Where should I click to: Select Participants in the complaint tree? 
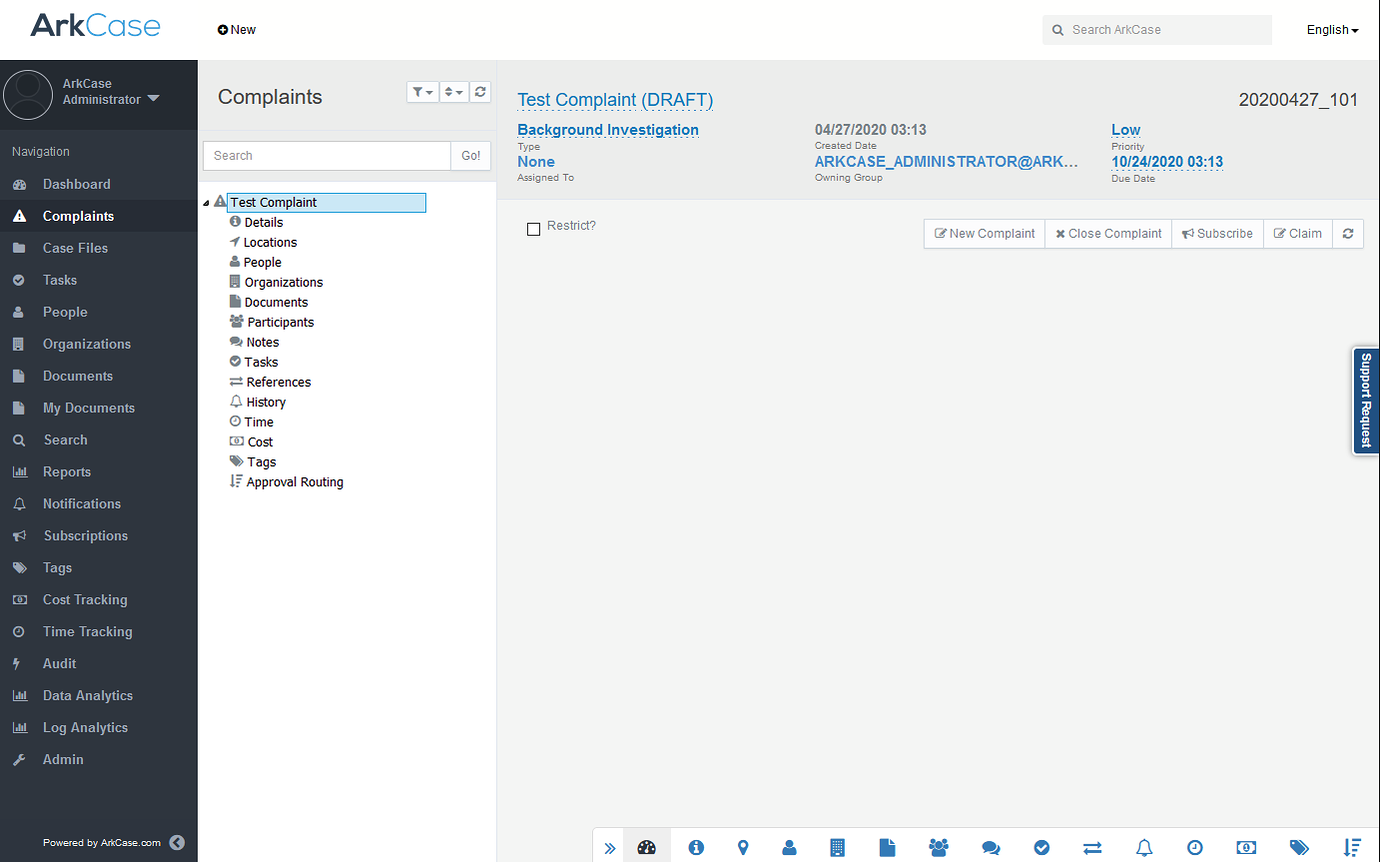[x=280, y=322]
